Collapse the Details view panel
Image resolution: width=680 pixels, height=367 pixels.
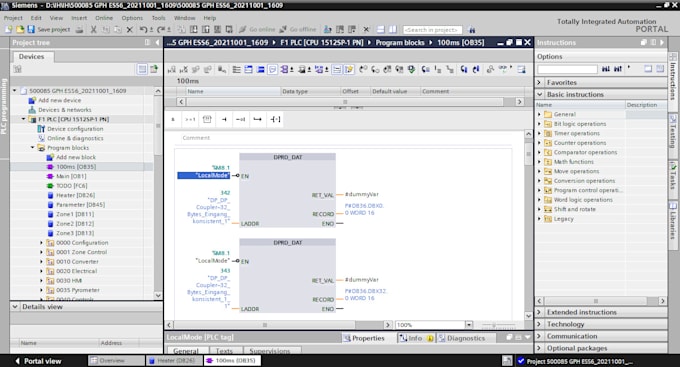15,307
